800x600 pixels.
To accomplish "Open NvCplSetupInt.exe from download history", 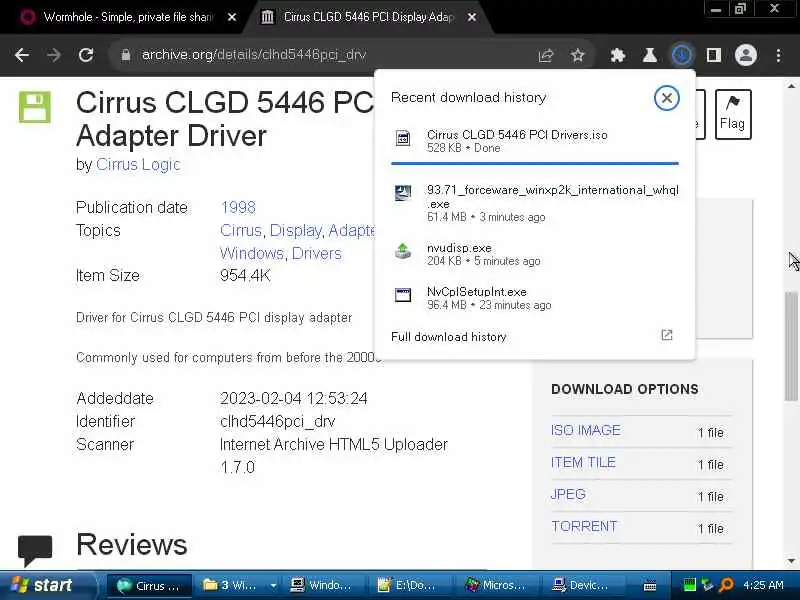I will pyautogui.click(x=535, y=298).
